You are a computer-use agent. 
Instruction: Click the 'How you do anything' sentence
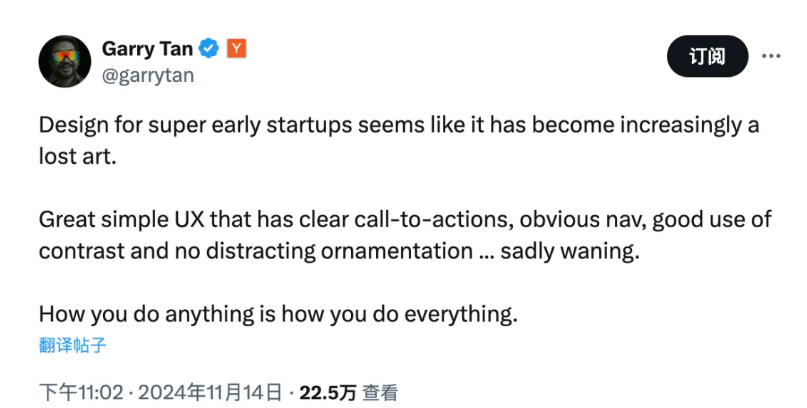point(278,314)
